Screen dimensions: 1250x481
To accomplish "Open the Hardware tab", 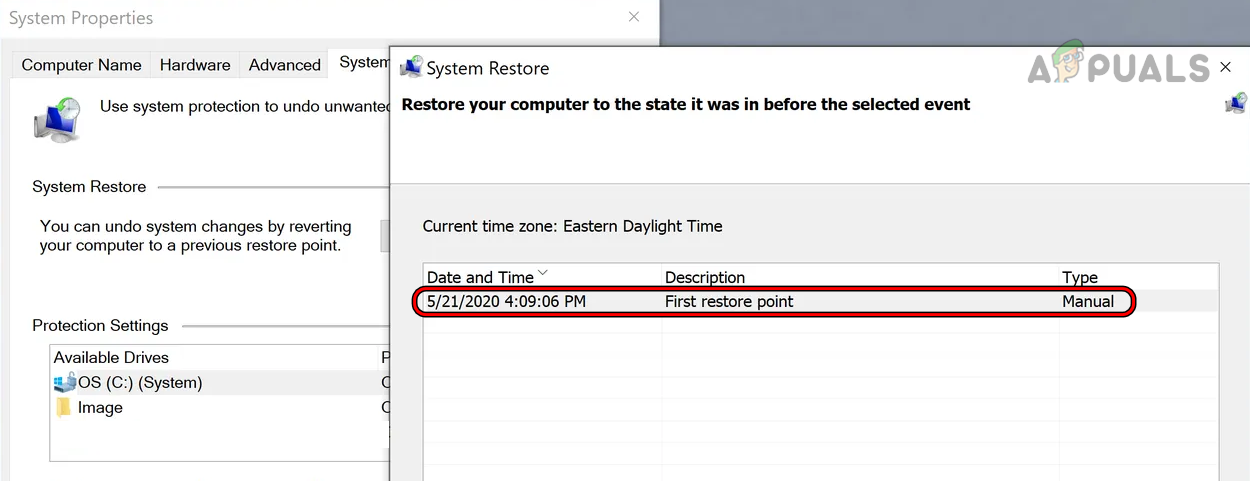I will [195, 65].
